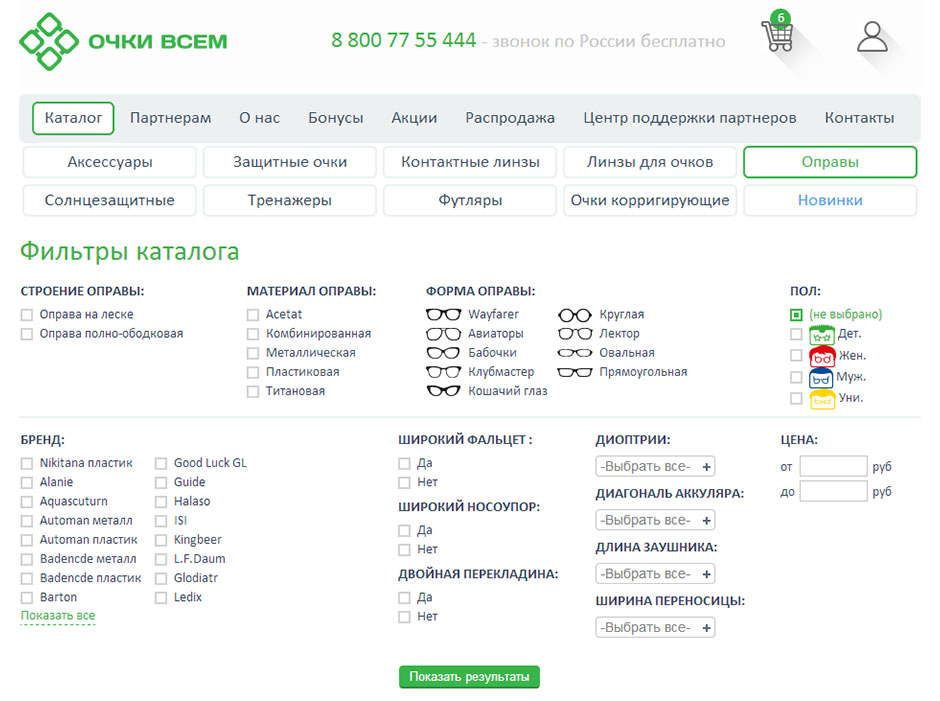This screenshot has height=701, width=940.
Task: Click the Дет. child face icon
Action: click(x=822, y=334)
